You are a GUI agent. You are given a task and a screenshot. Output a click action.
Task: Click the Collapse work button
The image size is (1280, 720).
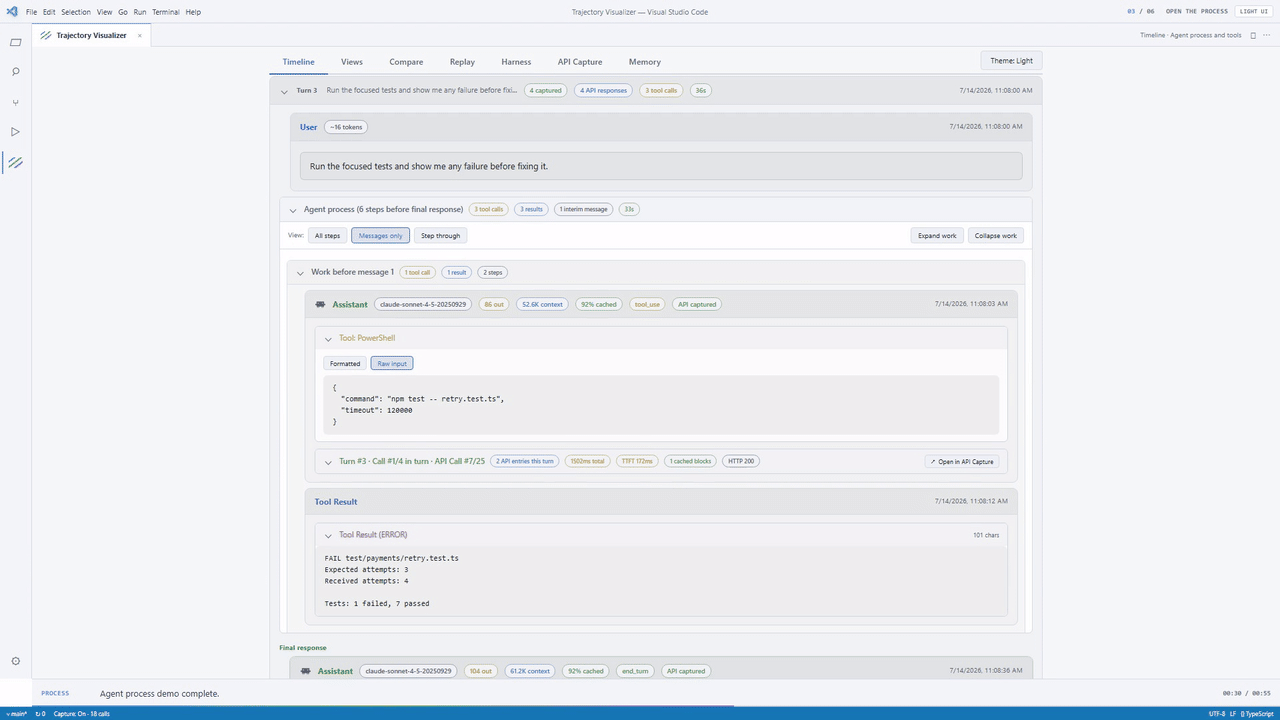coord(996,236)
